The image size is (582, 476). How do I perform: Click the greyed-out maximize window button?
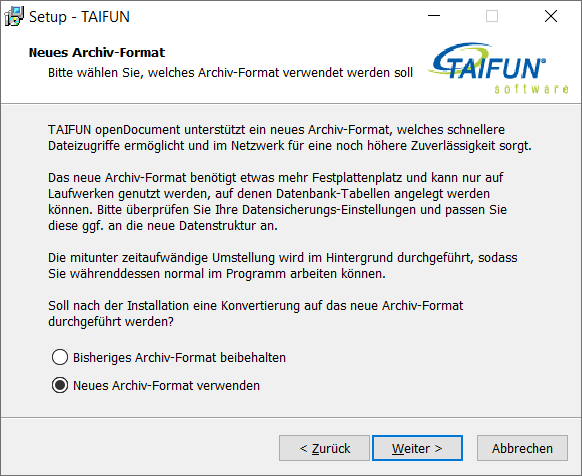point(492,16)
